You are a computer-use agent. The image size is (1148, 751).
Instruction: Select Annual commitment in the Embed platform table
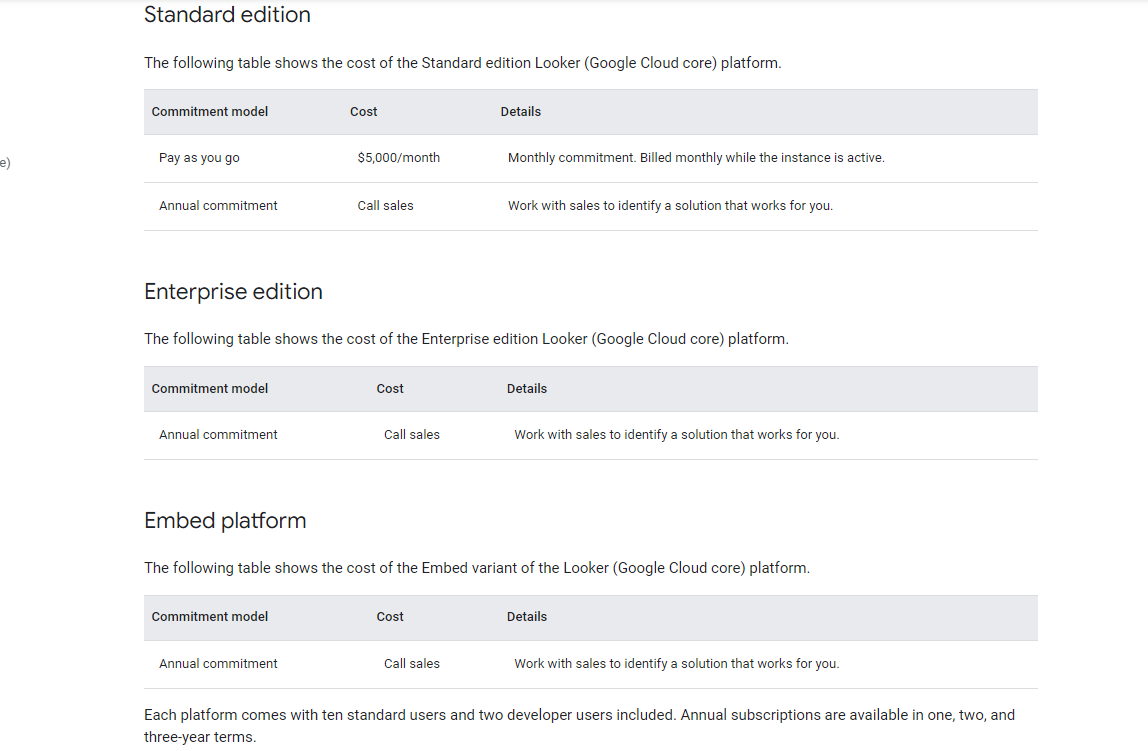218,663
